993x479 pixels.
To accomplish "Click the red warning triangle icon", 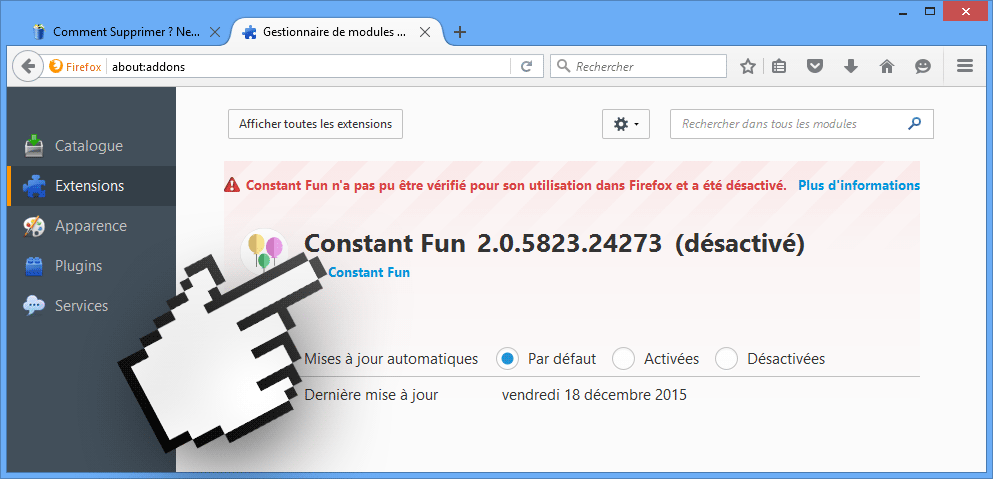I will tap(232, 185).
